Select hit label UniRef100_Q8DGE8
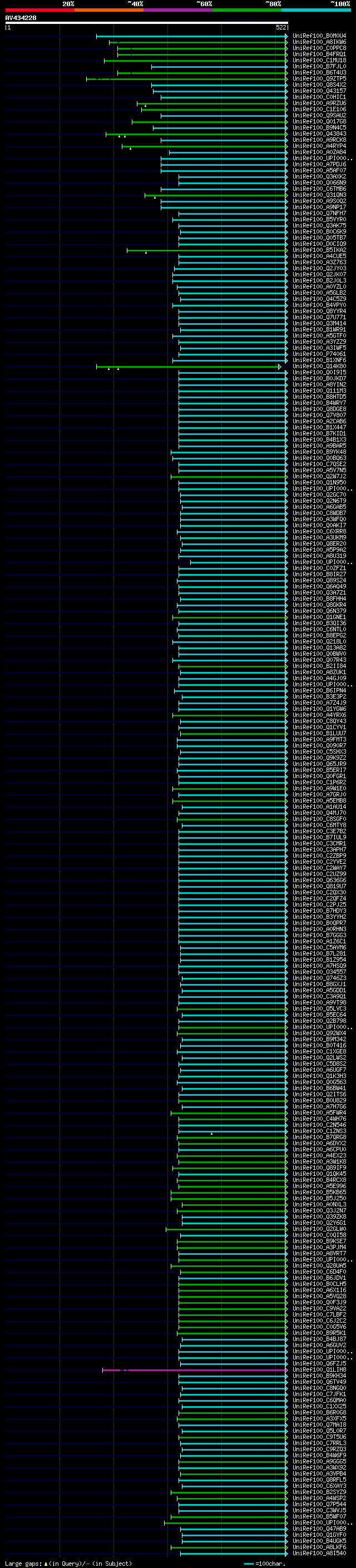The height and width of the screenshot is (1568, 356). point(319,409)
